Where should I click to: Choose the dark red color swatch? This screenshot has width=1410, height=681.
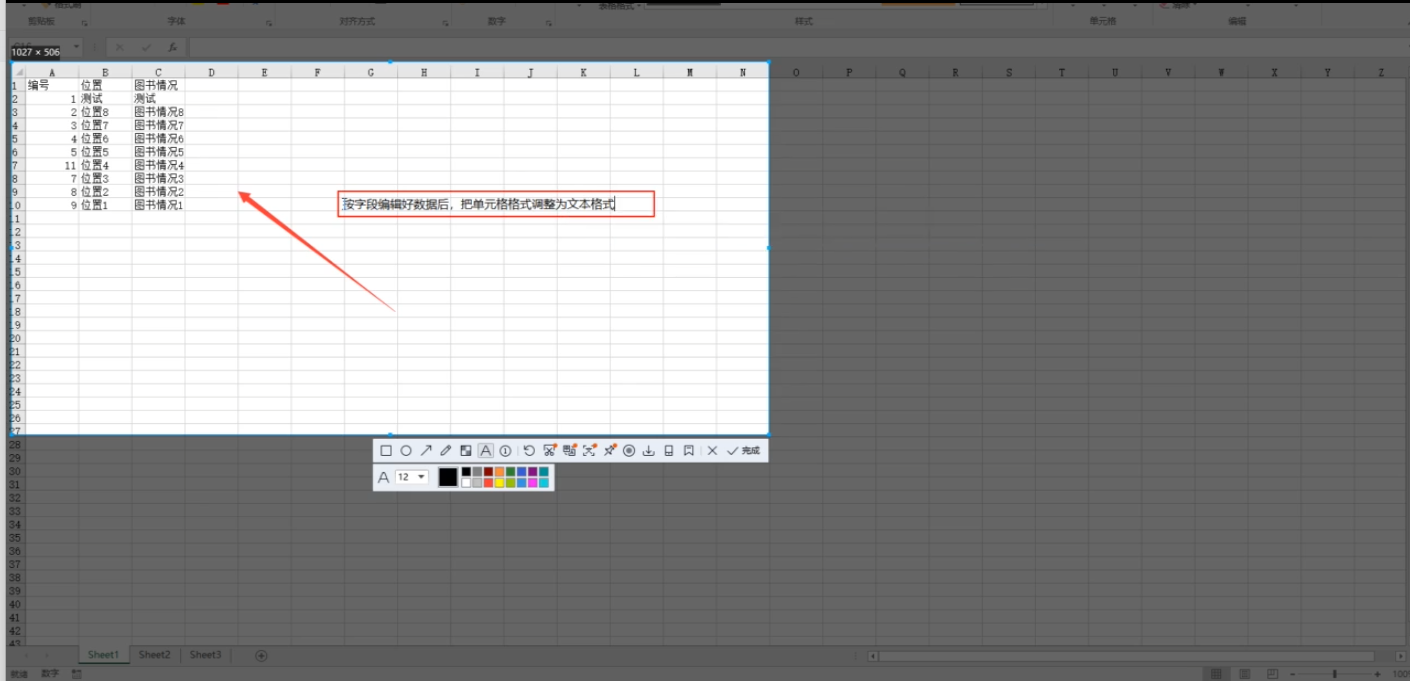tap(488, 471)
